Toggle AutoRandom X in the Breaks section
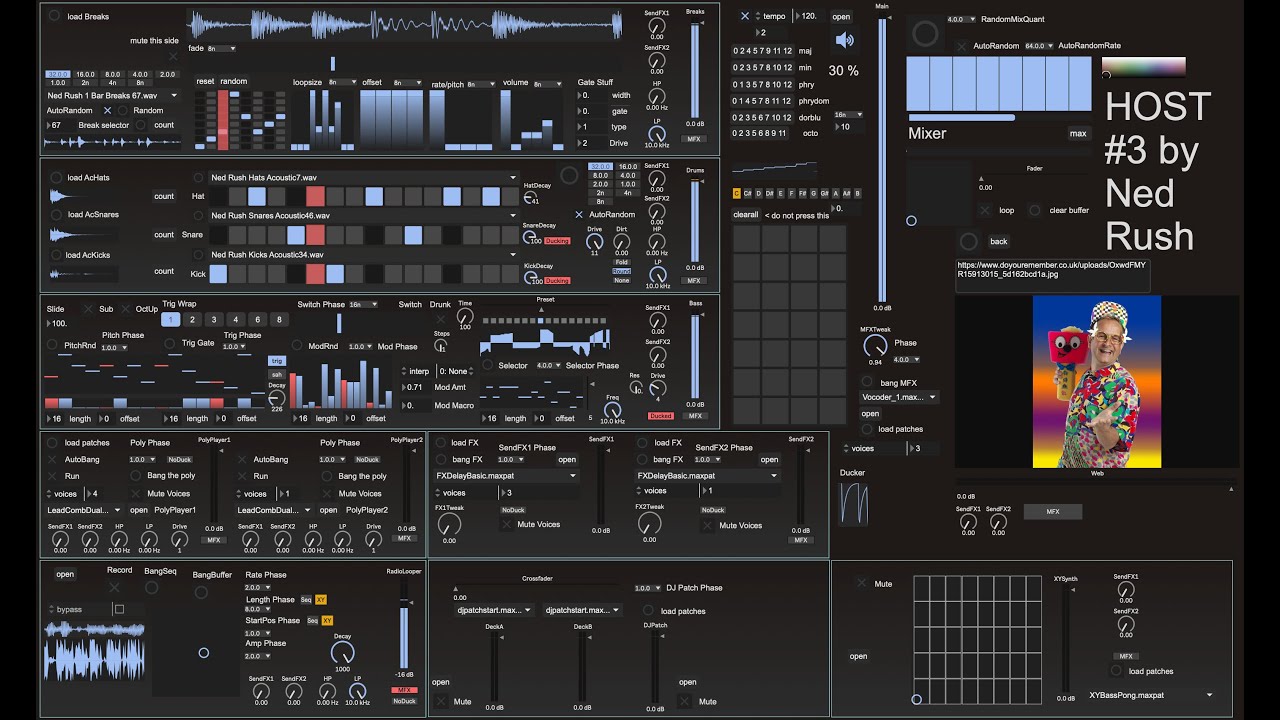 [107, 110]
